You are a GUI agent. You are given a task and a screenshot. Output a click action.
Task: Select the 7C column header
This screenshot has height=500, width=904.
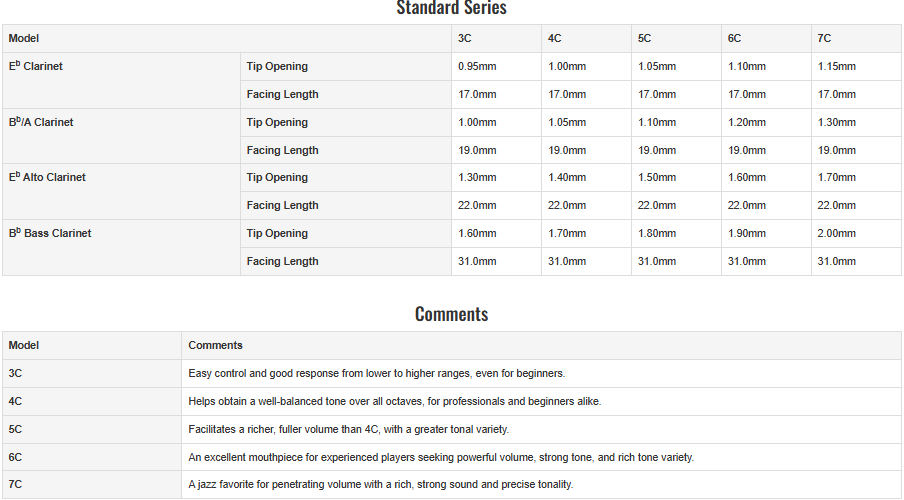pos(824,38)
